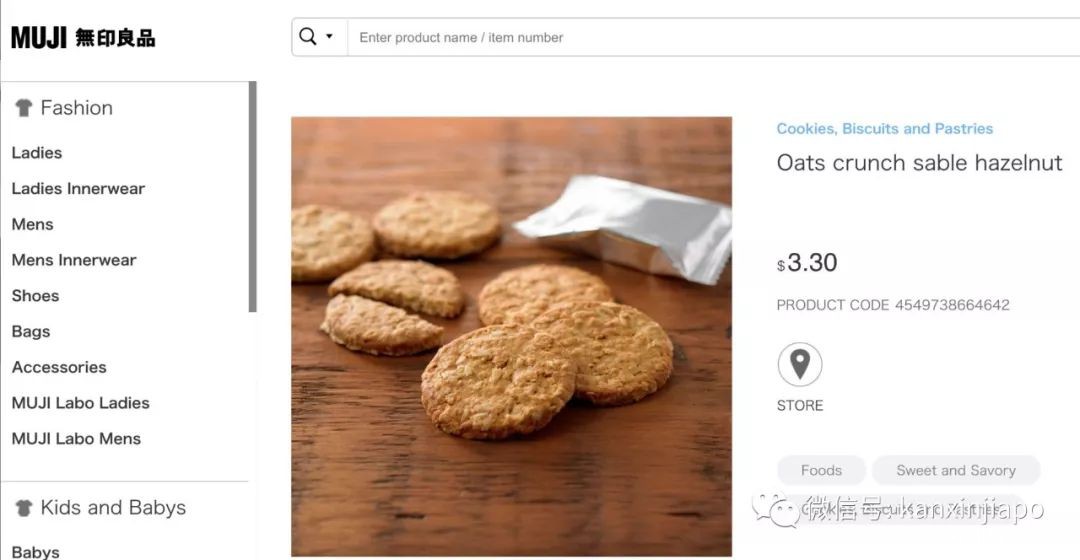Open the search type dropdown arrow
Viewport: 1080px width, 560px height.
(330, 37)
